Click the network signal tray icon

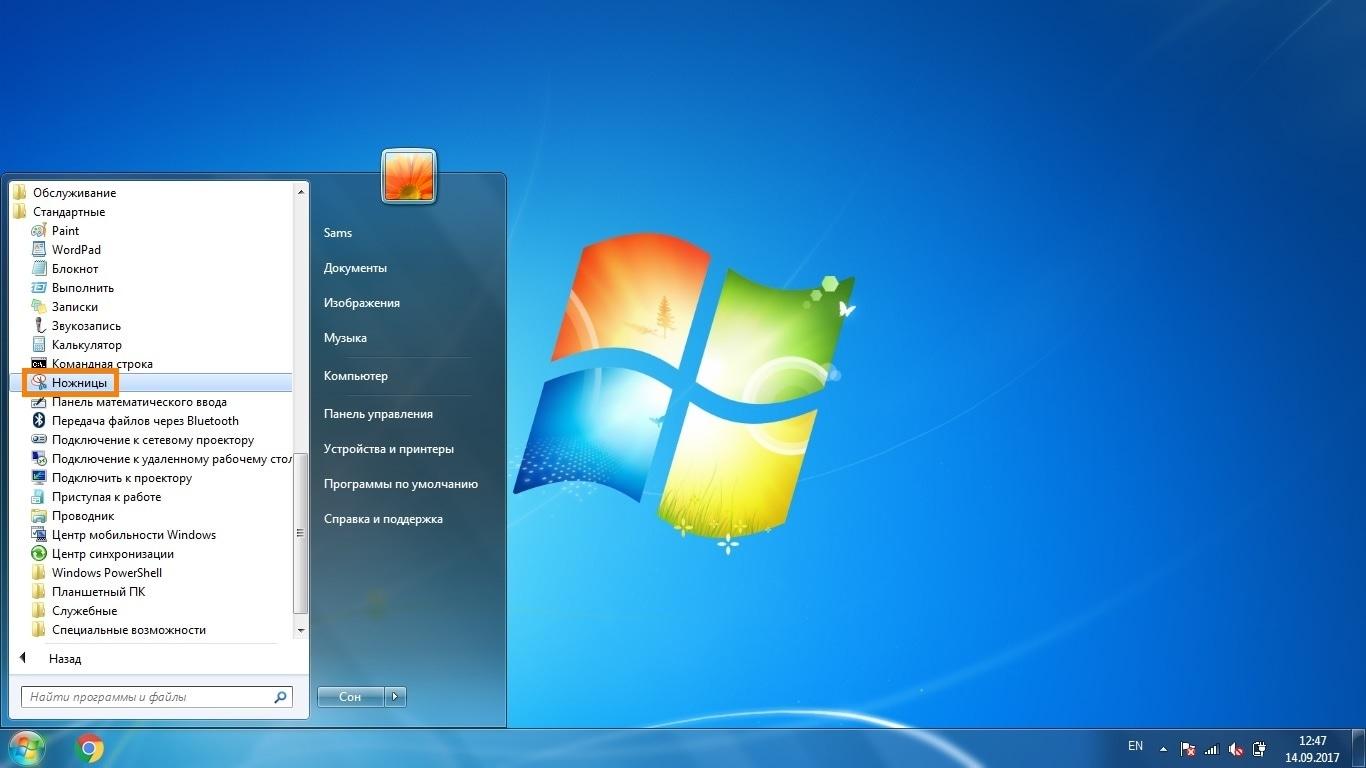pos(1212,748)
